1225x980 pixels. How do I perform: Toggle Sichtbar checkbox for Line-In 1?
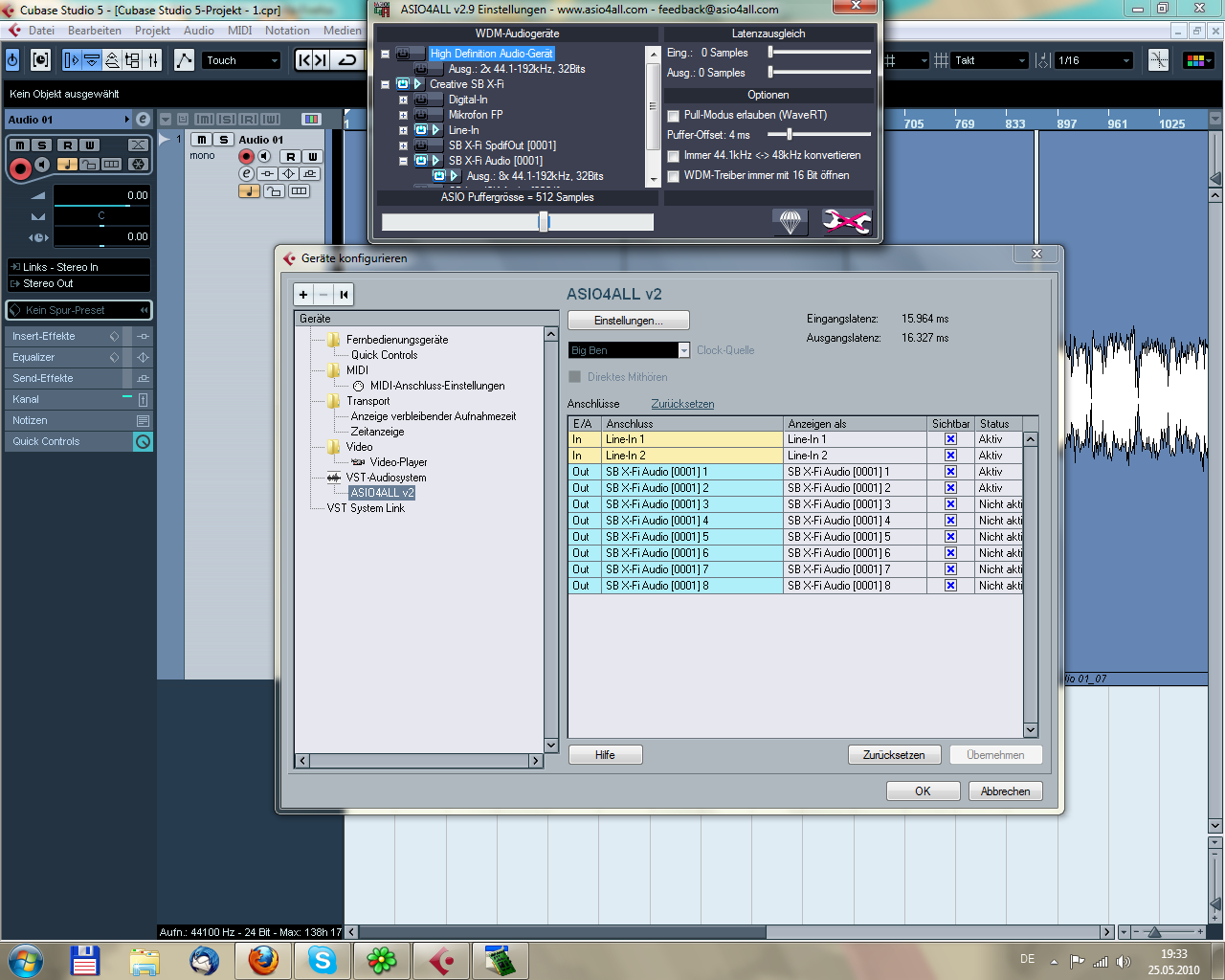(950, 439)
